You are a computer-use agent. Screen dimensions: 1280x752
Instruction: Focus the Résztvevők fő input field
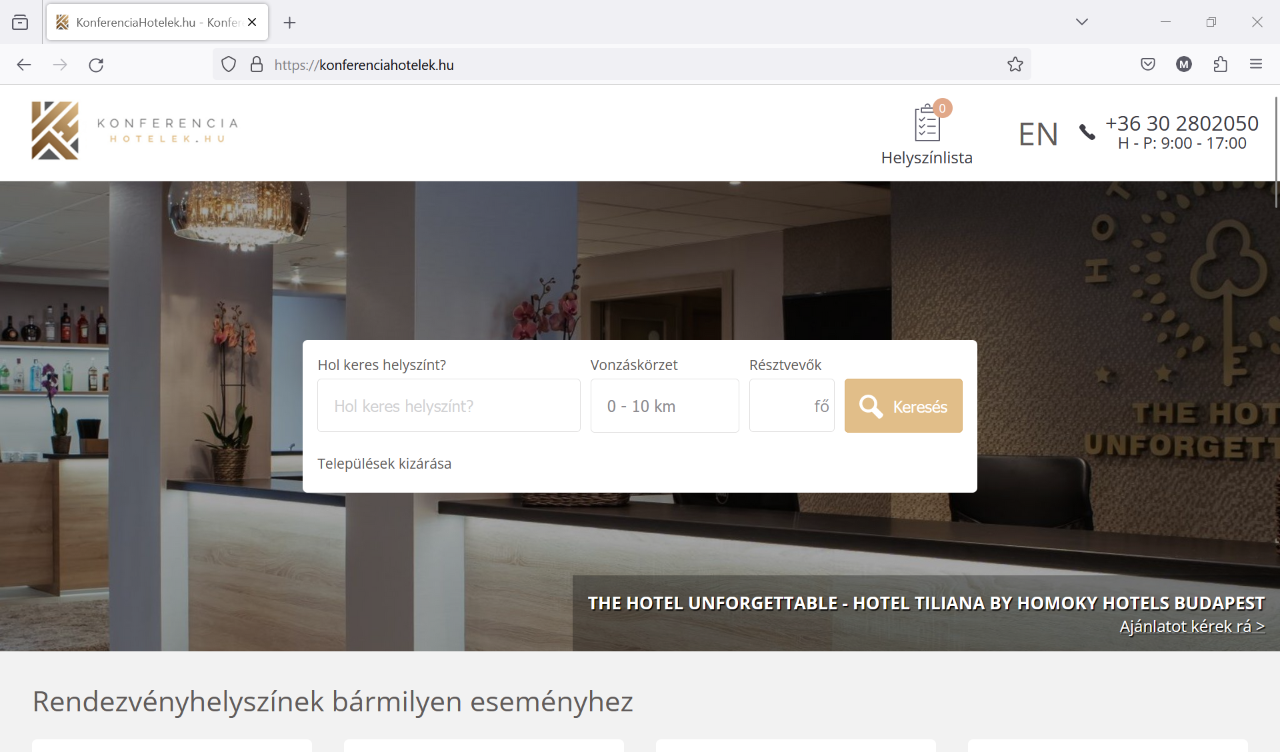click(792, 406)
